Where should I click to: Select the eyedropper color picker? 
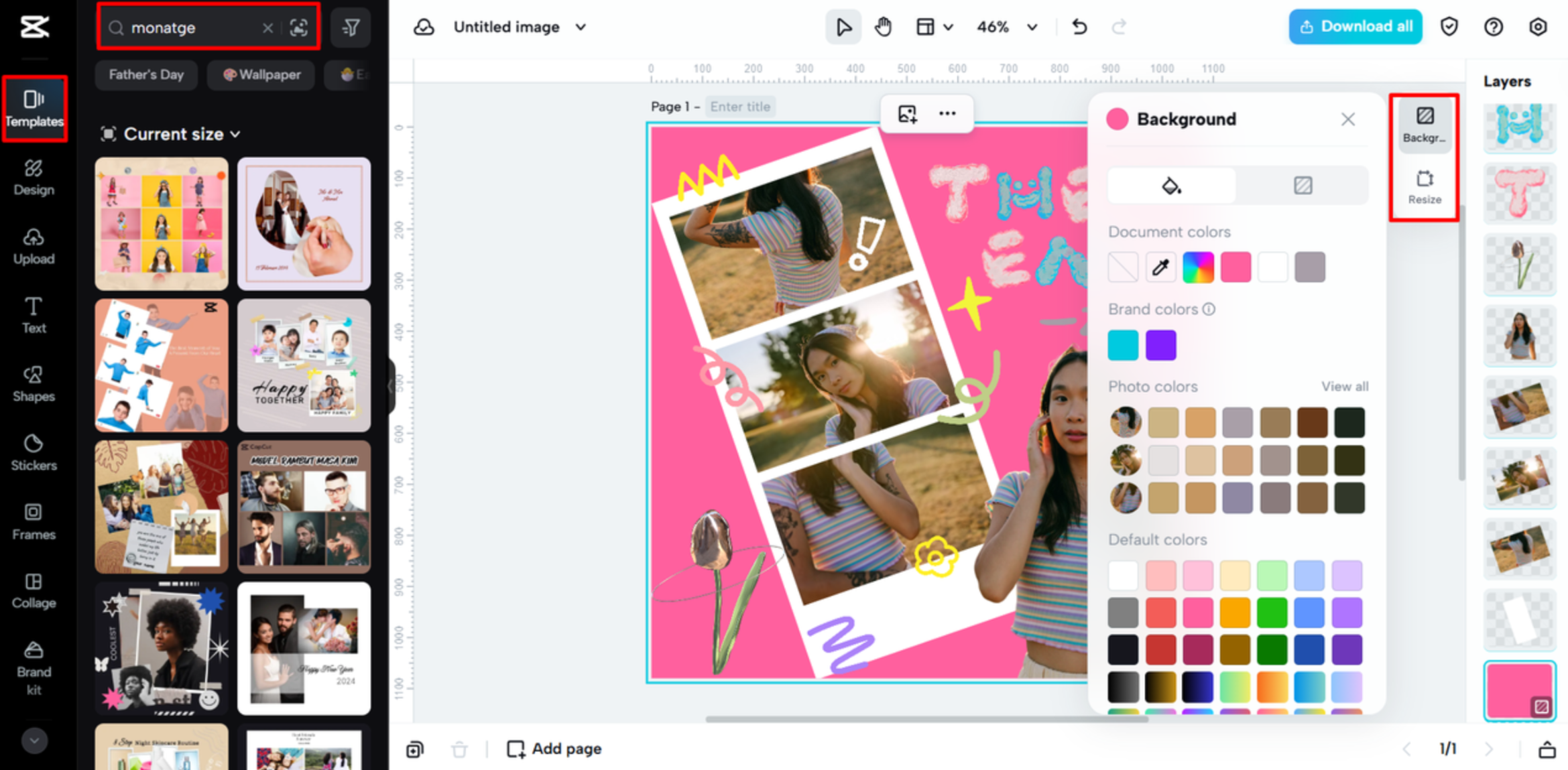1160,266
